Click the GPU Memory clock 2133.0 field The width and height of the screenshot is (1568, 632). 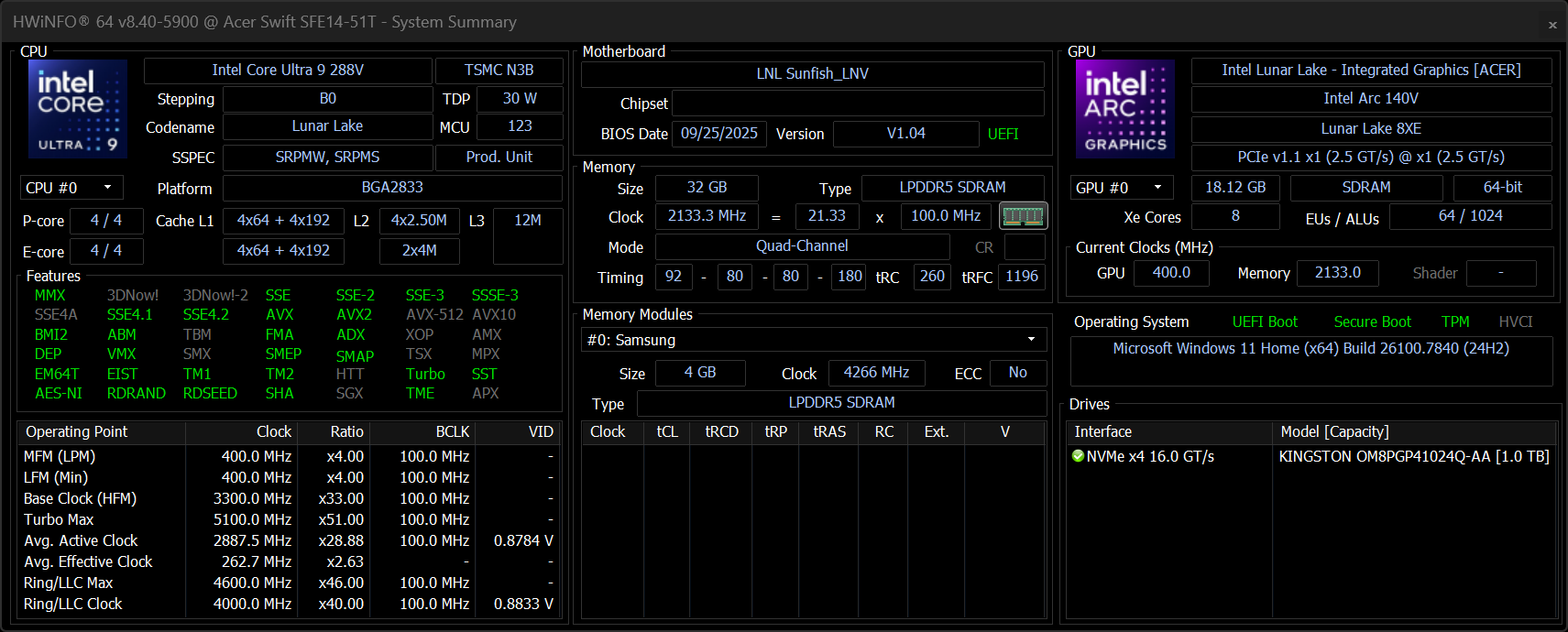[x=1338, y=273]
